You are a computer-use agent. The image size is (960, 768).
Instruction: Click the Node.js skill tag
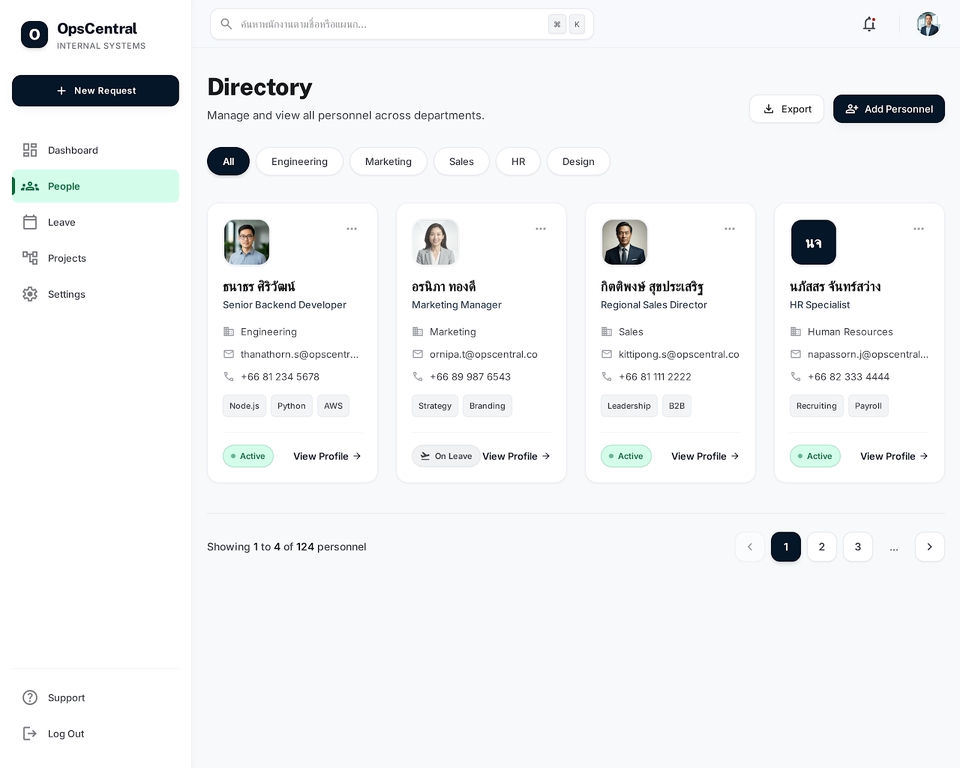[244, 405]
